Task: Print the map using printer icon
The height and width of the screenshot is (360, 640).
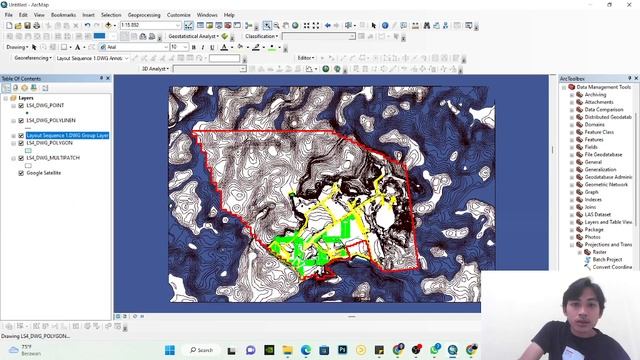Action: [36, 26]
